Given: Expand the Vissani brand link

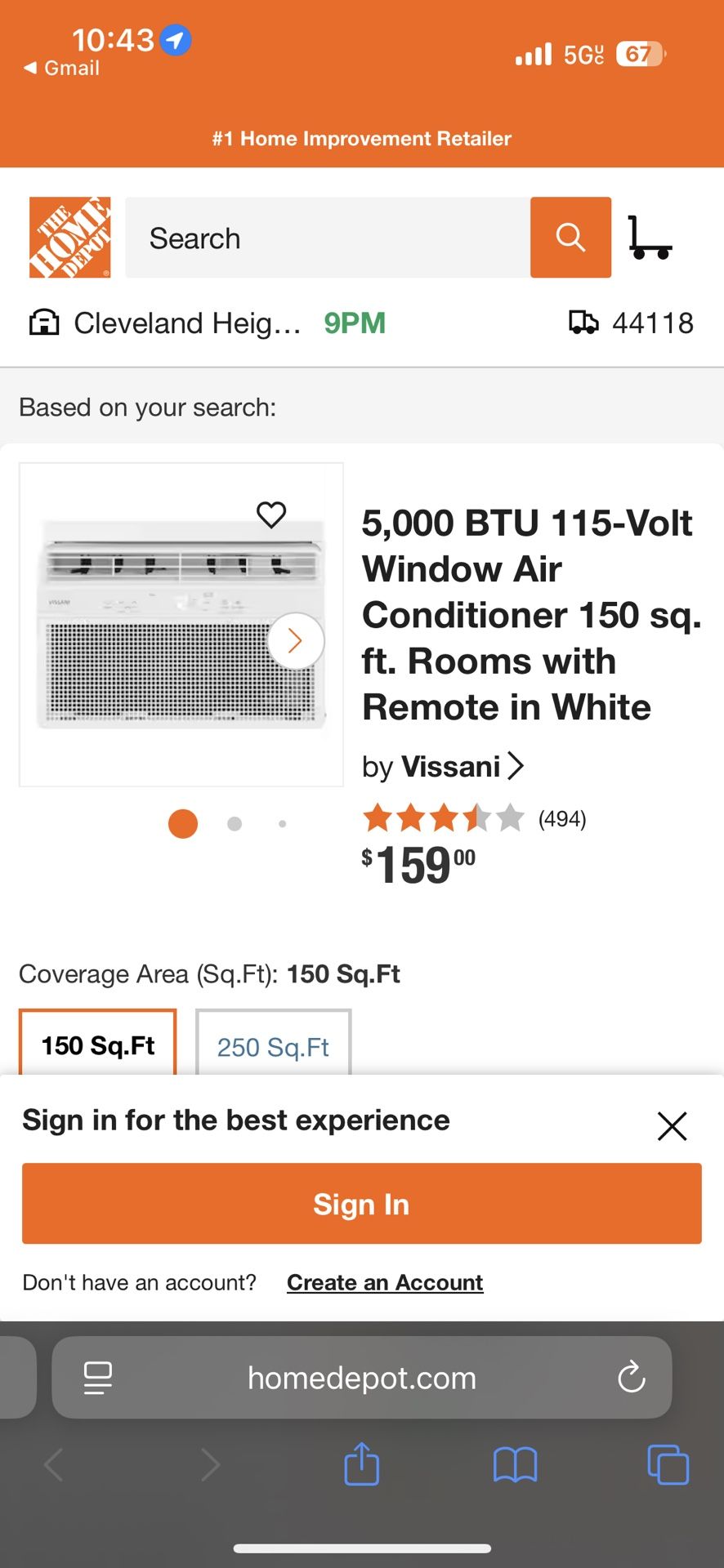Looking at the screenshot, I should coord(443,767).
